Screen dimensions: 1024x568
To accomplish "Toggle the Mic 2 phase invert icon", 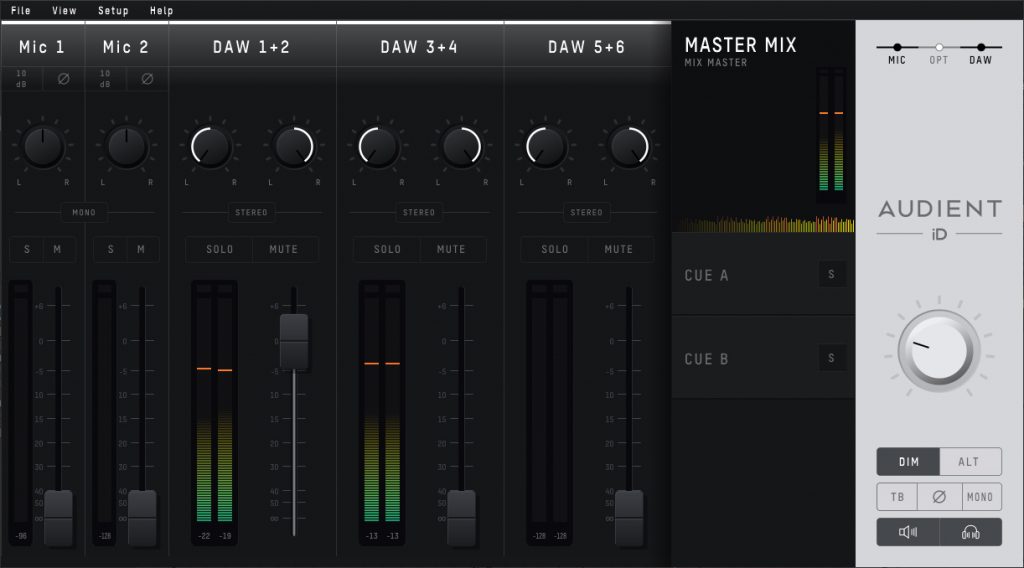I will pos(147,78).
